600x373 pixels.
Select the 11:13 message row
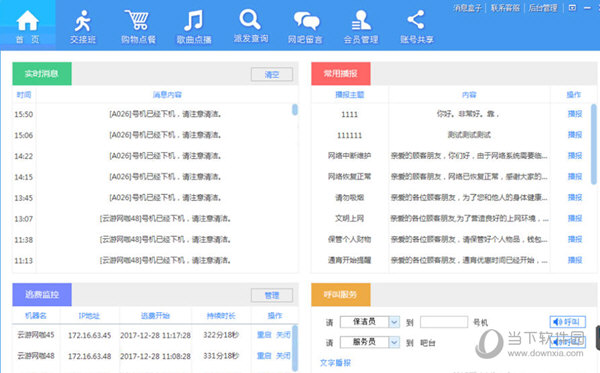pos(155,261)
